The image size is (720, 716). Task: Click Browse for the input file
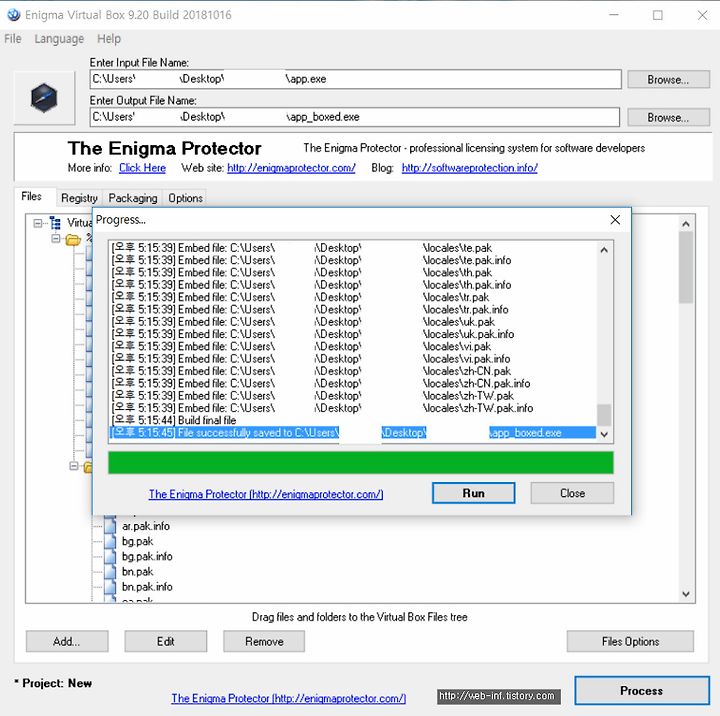[x=669, y=79]
